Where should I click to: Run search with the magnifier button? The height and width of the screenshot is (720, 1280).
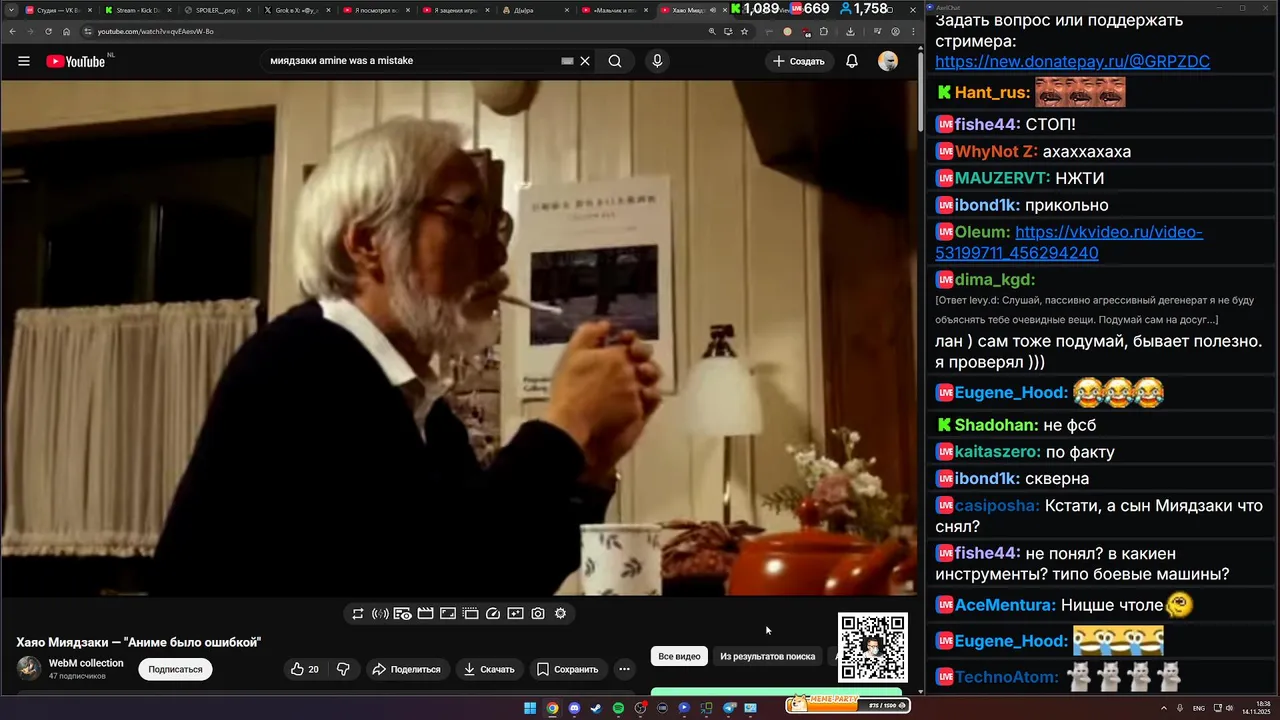click(x=615, y=61)
